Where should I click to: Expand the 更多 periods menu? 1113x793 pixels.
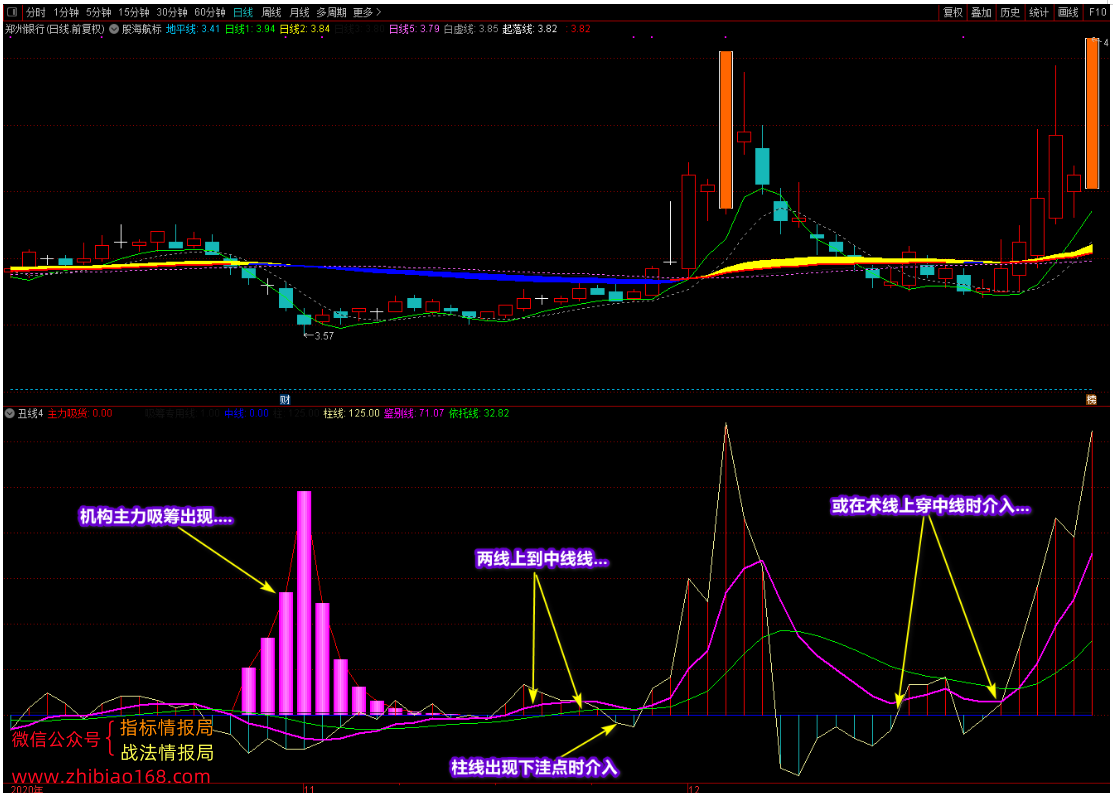coord(367,12)
